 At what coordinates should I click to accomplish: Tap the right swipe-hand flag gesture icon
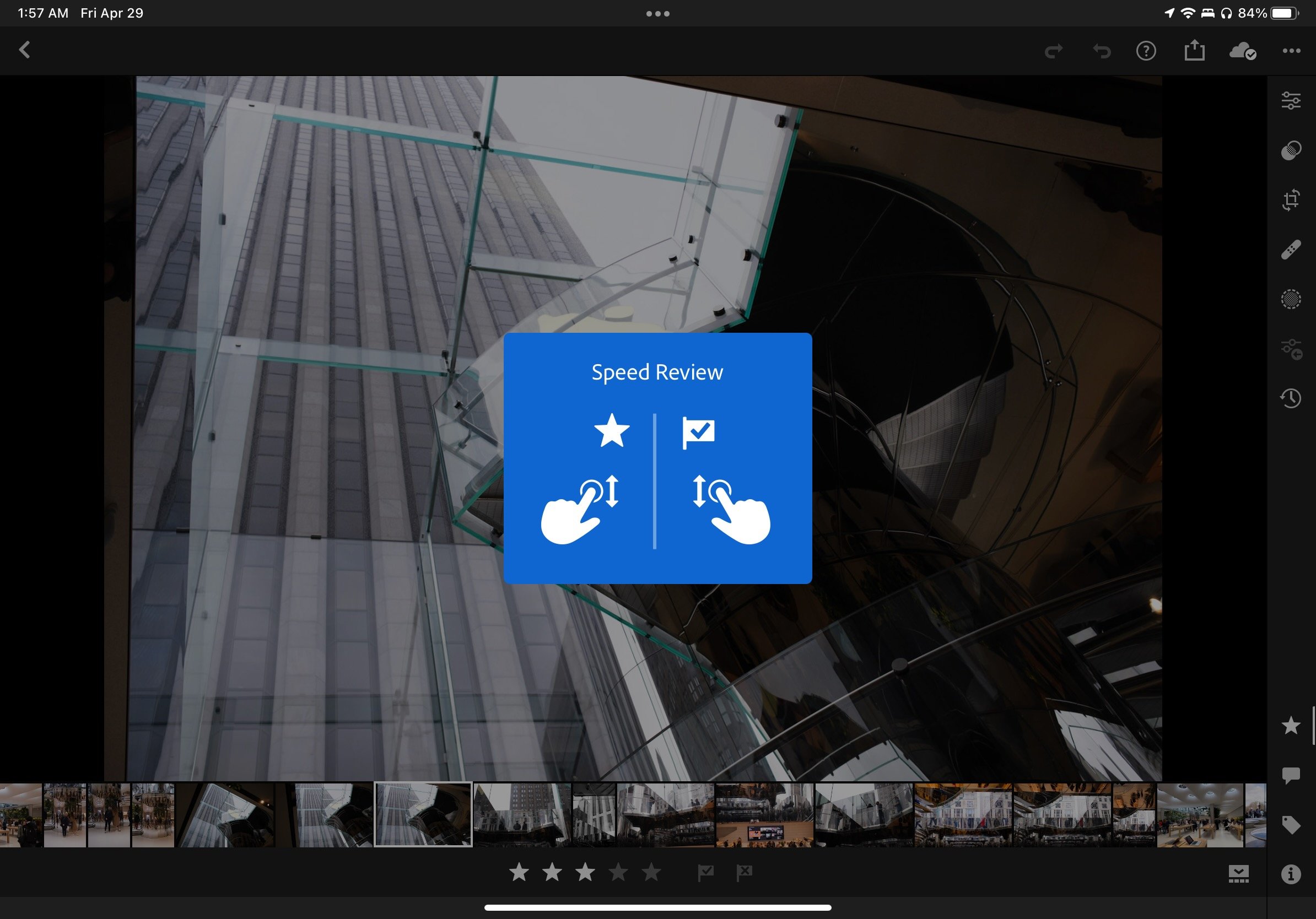pos(731,509)
